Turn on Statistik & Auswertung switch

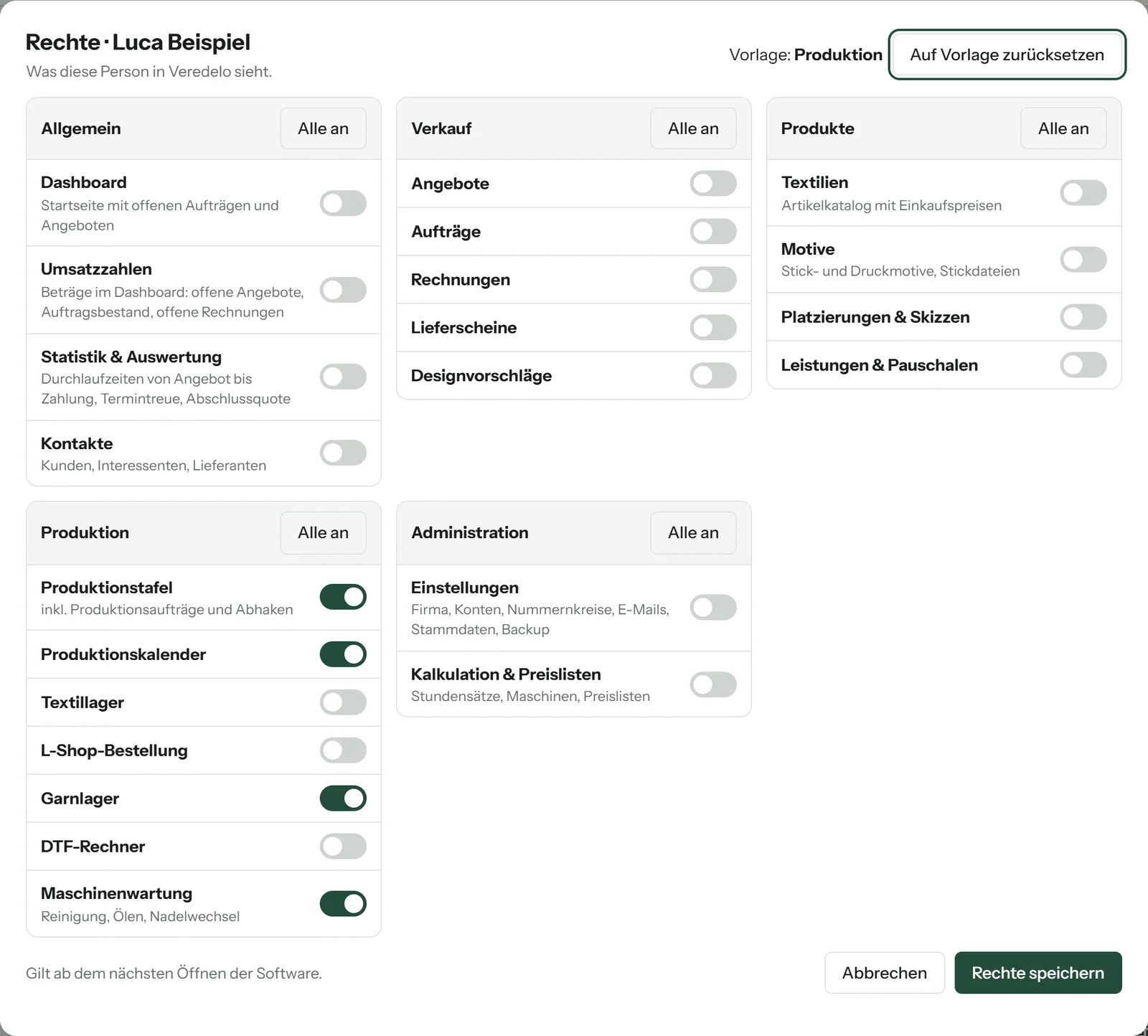[343, 377]
